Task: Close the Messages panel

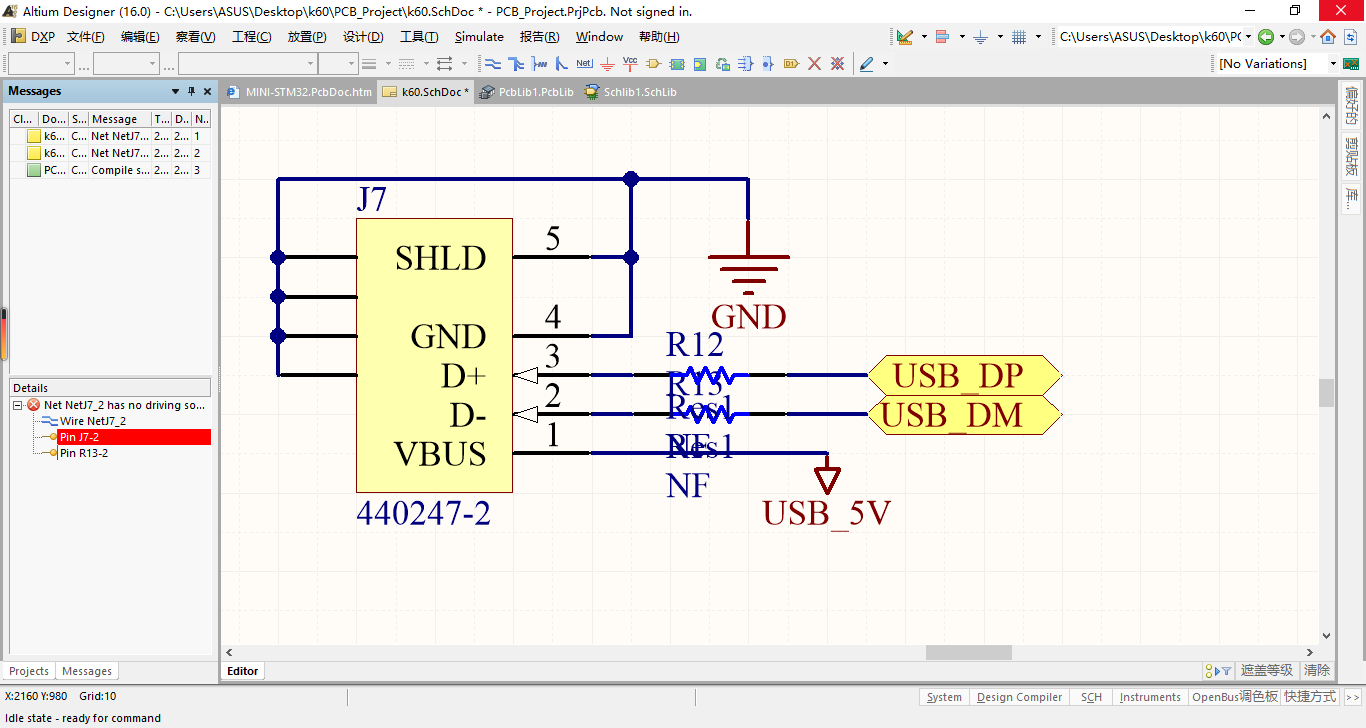Action: click(x=207, y=91)
